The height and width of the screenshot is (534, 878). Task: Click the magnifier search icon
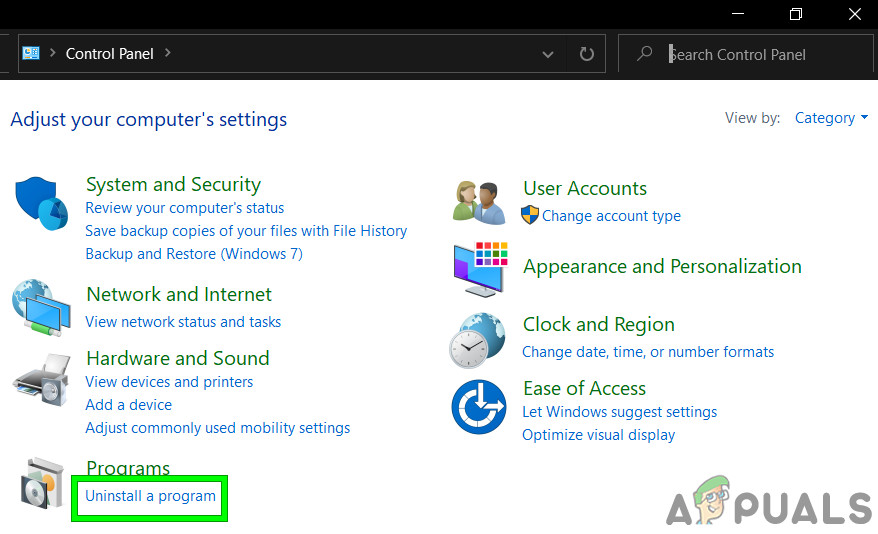(645, 54)
